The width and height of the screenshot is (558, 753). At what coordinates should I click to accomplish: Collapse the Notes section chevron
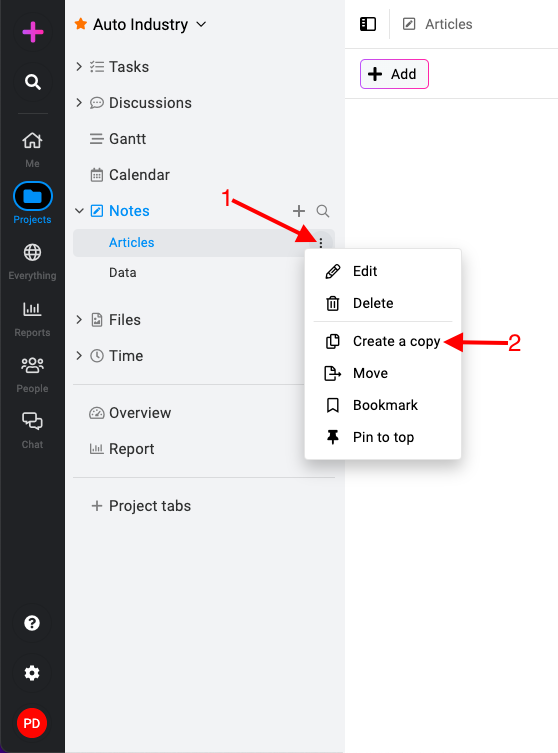79,211
